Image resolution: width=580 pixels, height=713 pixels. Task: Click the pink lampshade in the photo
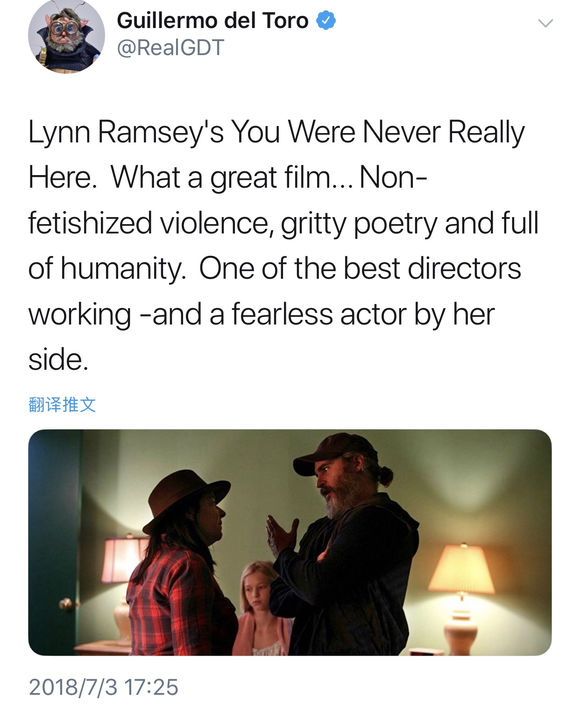tap(123, 560)
